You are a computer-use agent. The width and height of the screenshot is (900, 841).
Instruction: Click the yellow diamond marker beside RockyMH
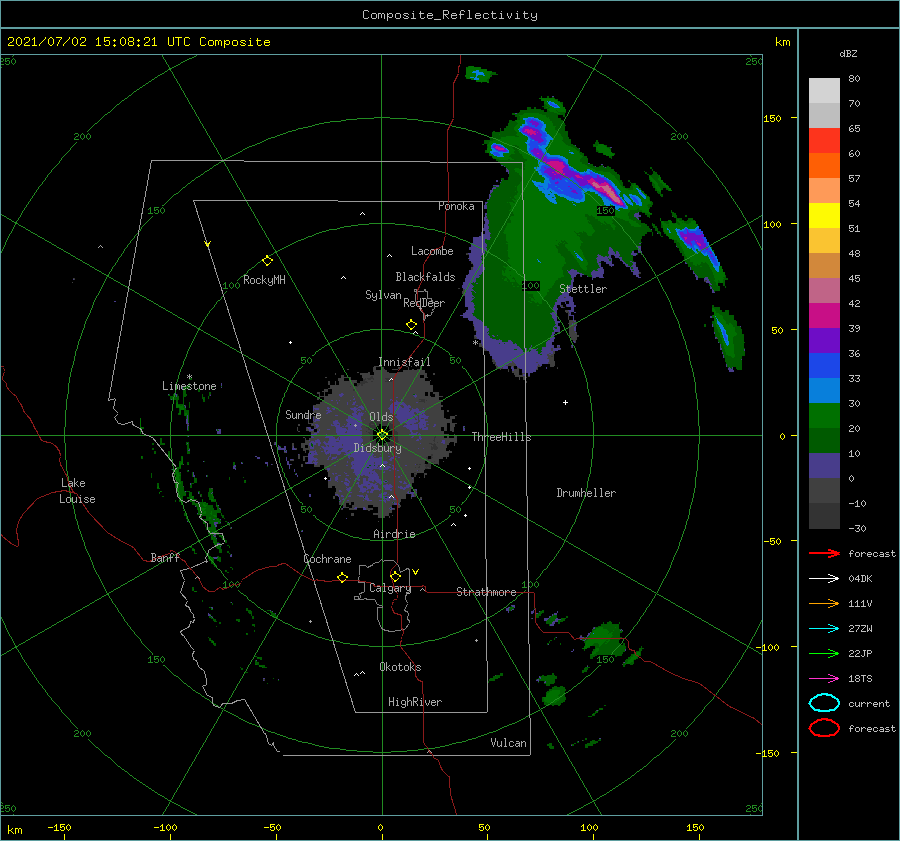coord(267,261)
